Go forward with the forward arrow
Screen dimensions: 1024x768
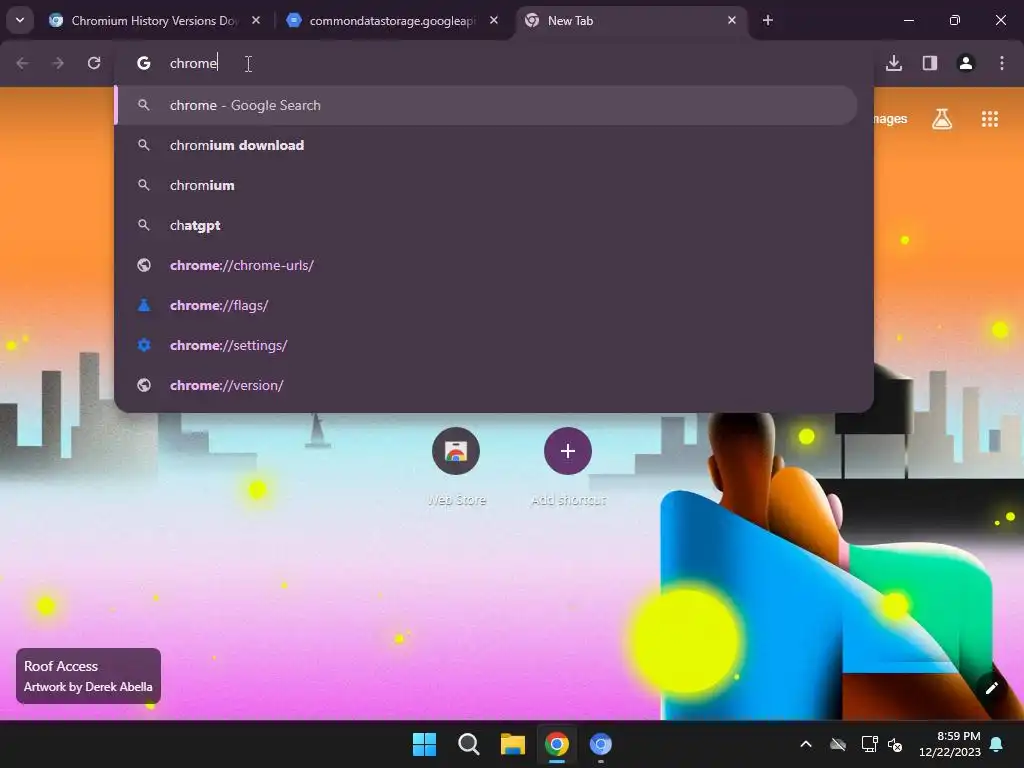point(58,63)
